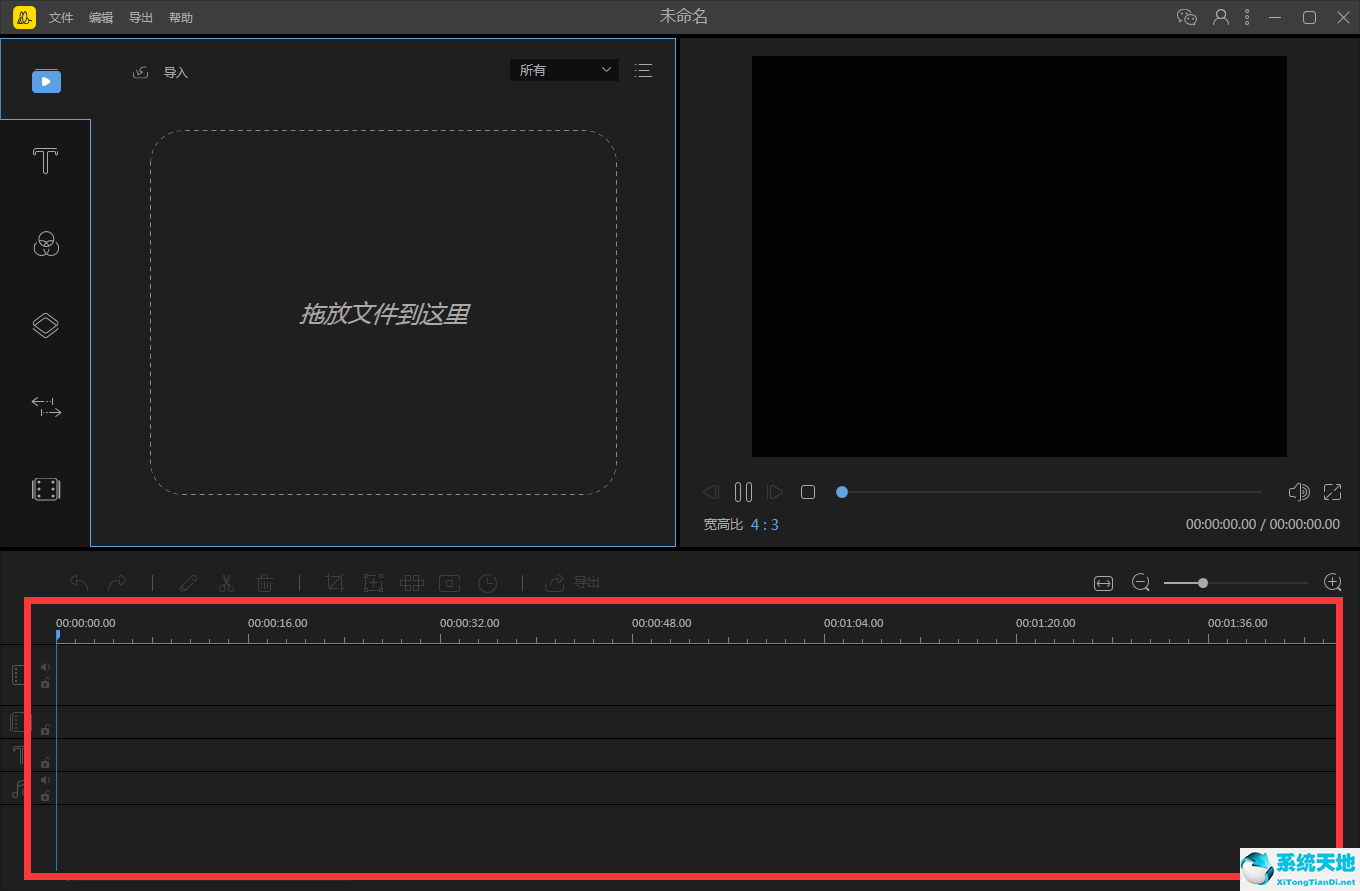Click the redo arrow in timeline toolbar
This screenshot has width=1360, height=891.
click(117, 582)
